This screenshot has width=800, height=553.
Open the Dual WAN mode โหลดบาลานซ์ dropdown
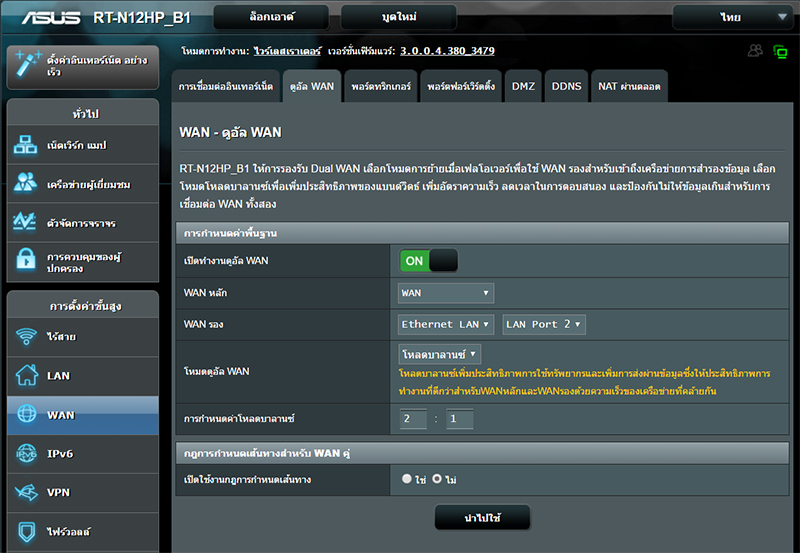click(439, 354)
